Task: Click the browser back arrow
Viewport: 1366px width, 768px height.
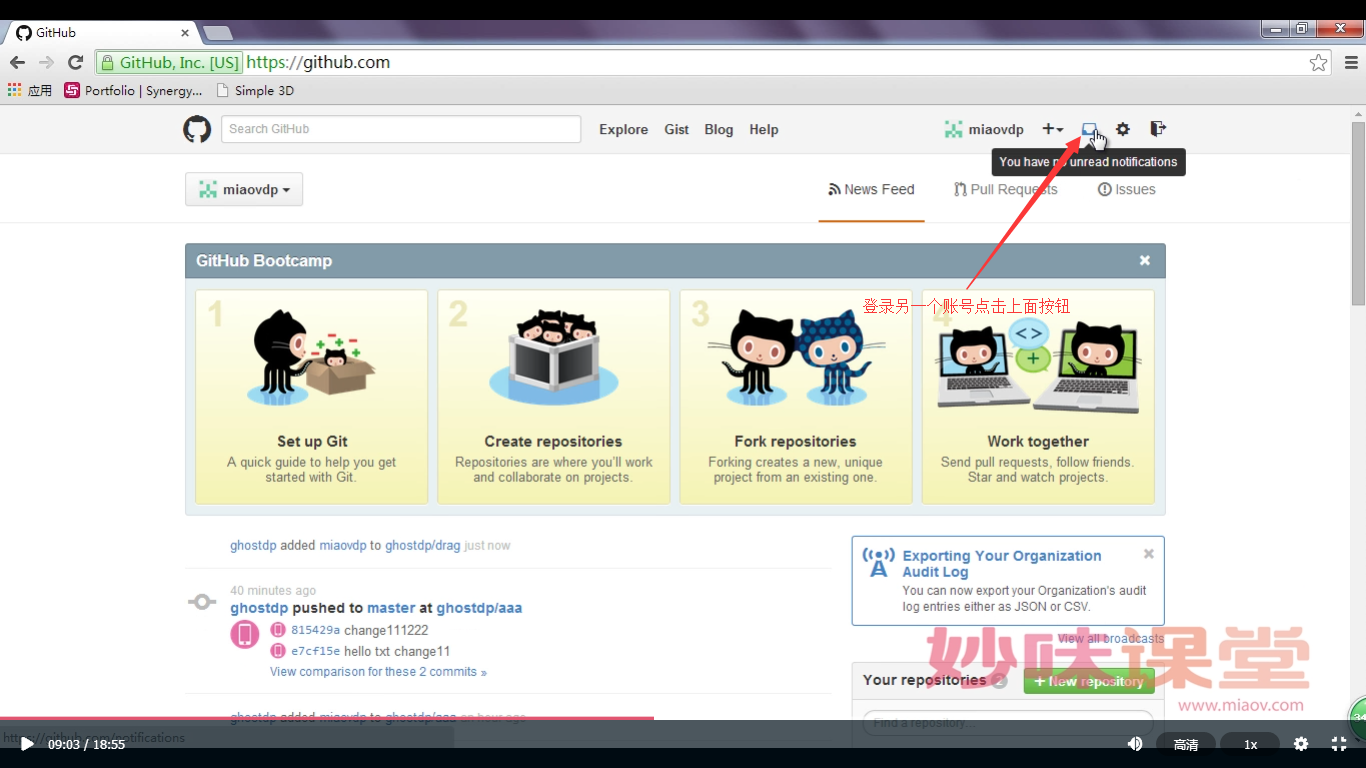Action: (17, 62)
